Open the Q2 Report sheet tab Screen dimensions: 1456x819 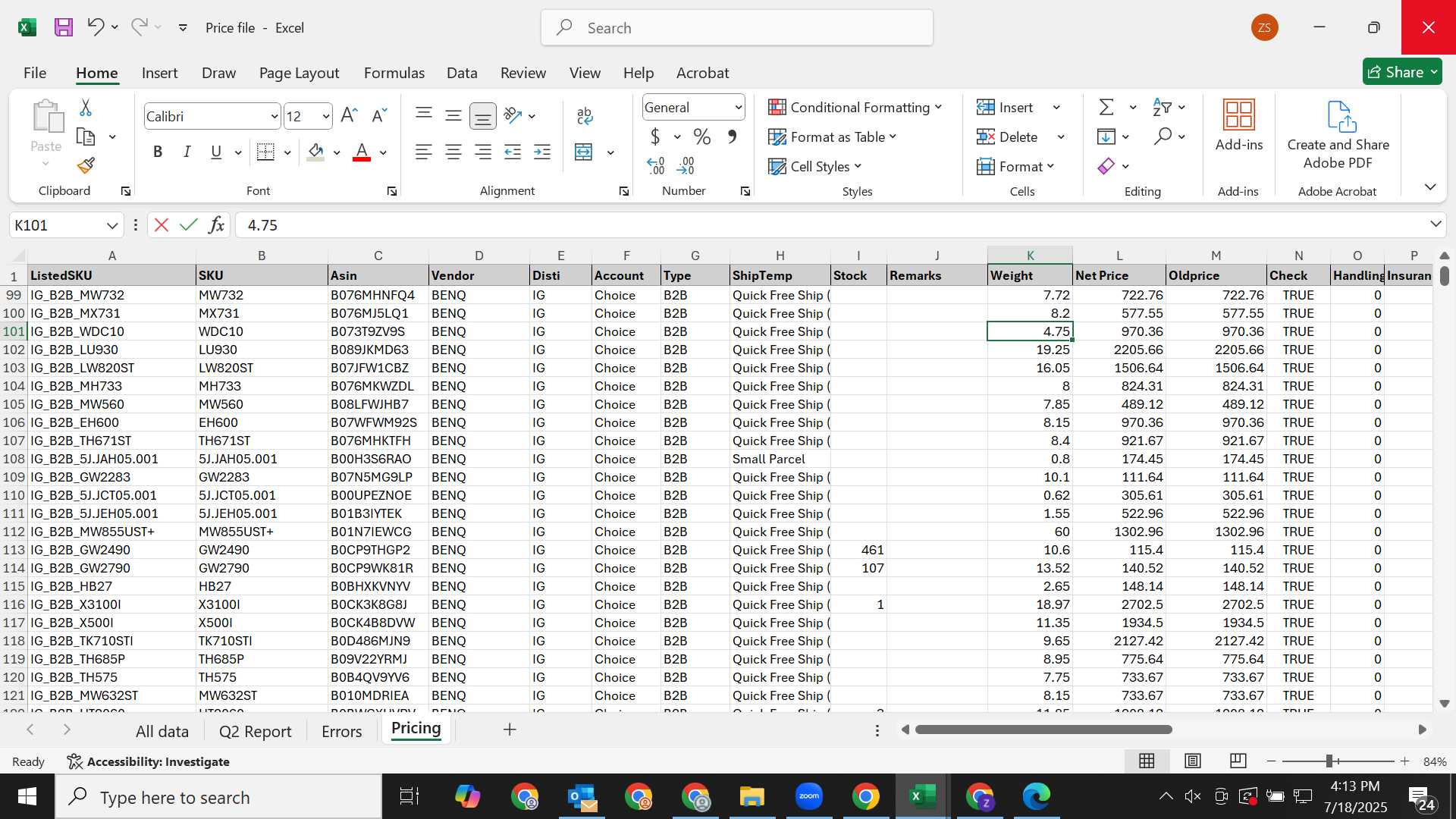pyautogui.click(x=255, y=731)
